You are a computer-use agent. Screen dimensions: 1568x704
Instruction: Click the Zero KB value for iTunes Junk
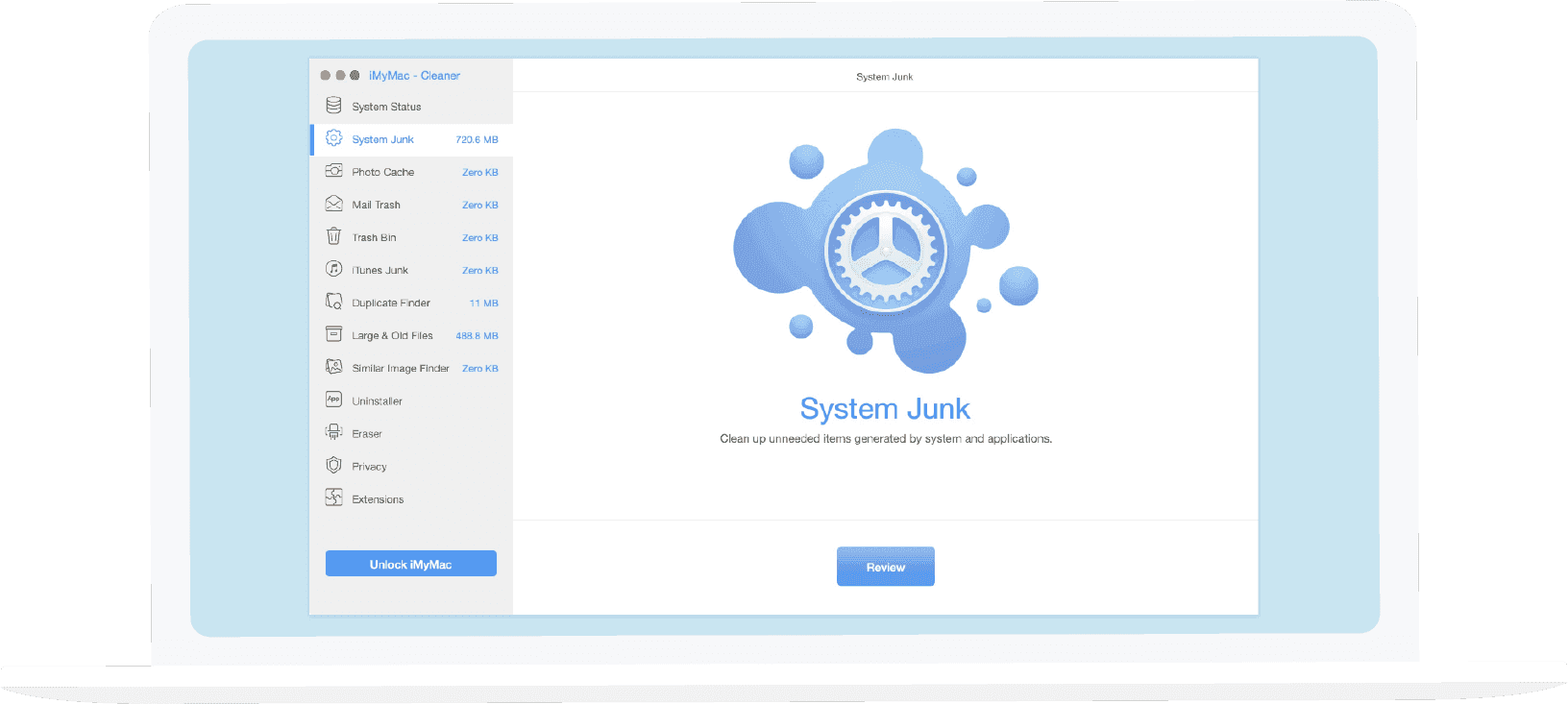pyautogui.click(x=480, y=271)
